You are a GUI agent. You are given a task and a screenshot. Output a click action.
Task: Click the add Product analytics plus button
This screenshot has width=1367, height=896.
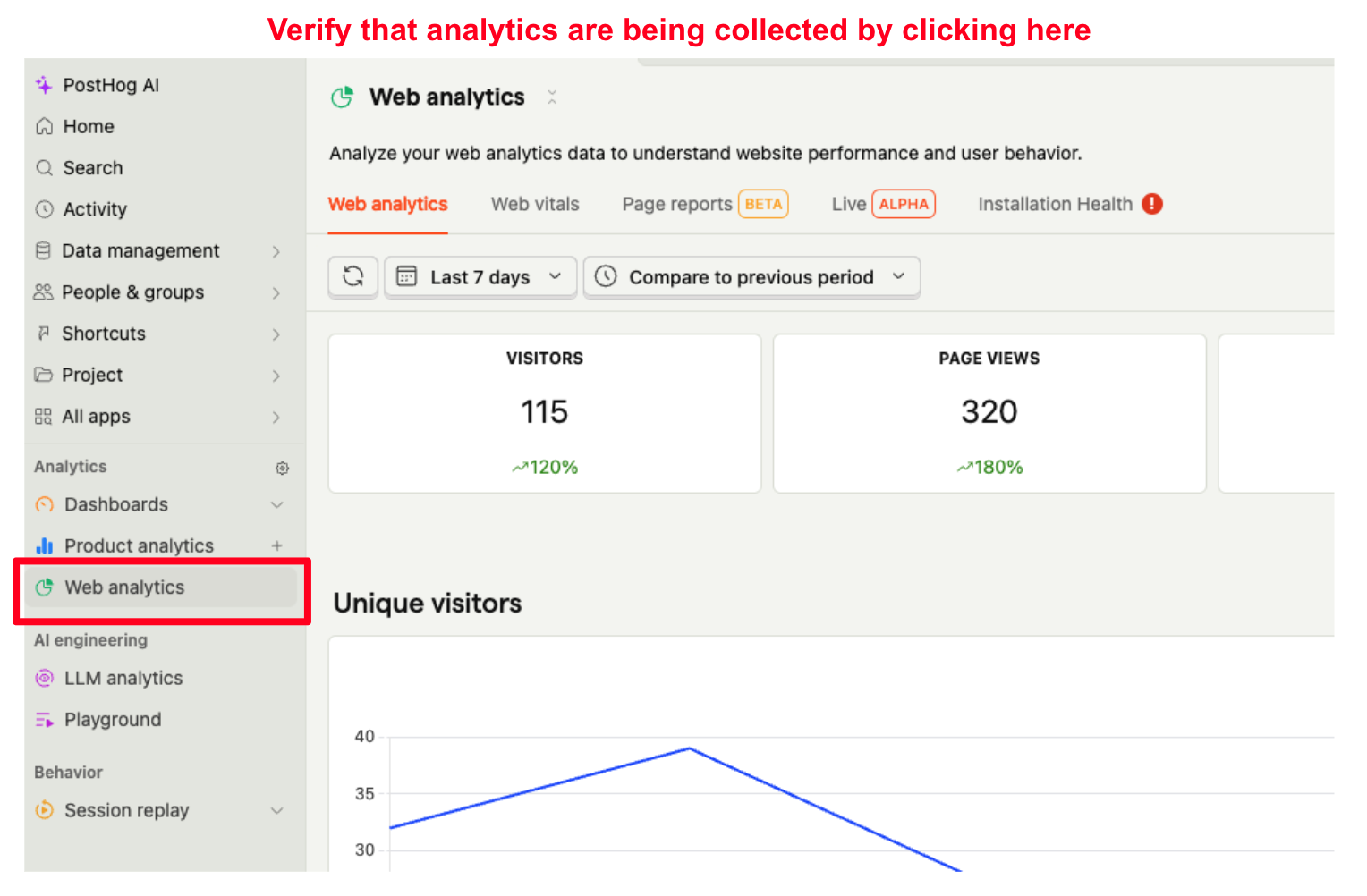(x=277, y=545)
